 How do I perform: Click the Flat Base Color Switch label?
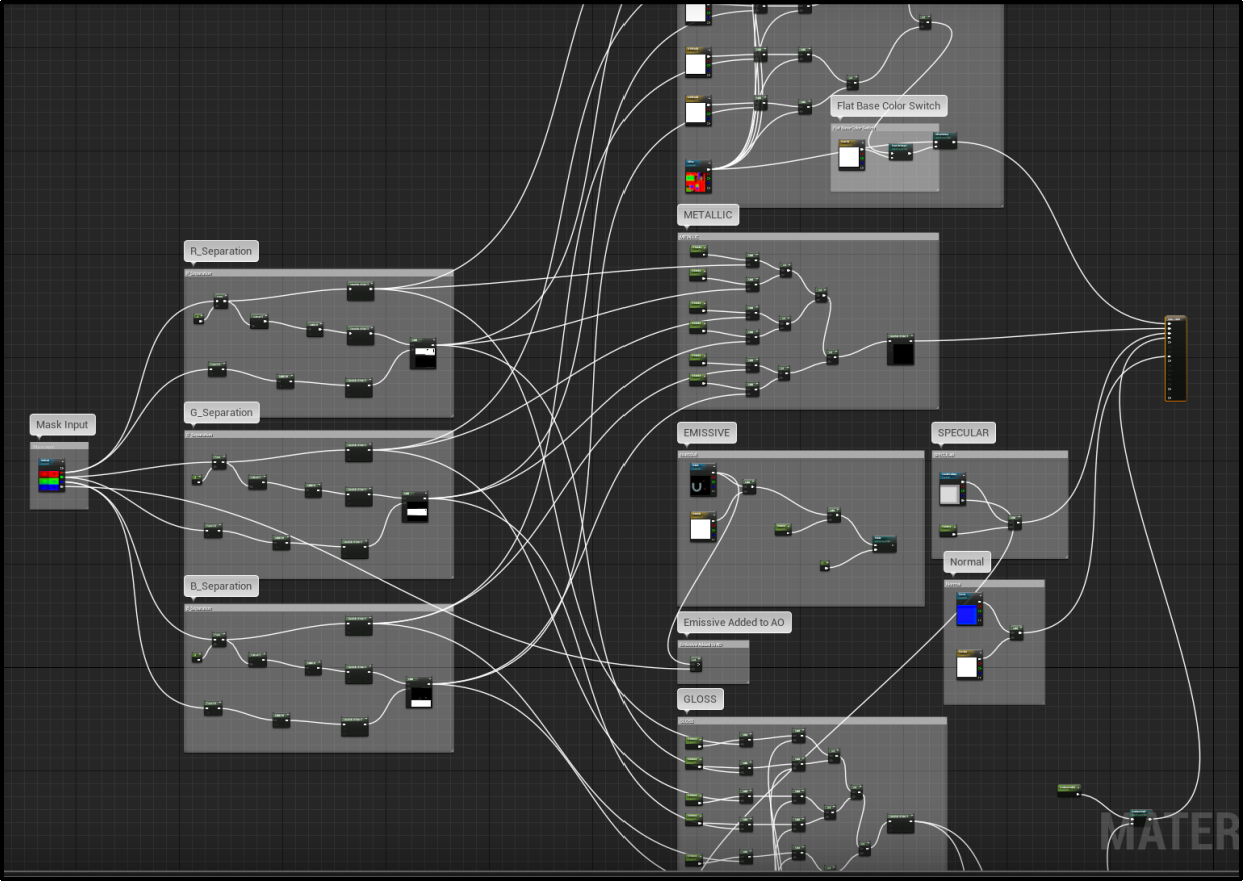pyautogui.click(x=889, y=106)
